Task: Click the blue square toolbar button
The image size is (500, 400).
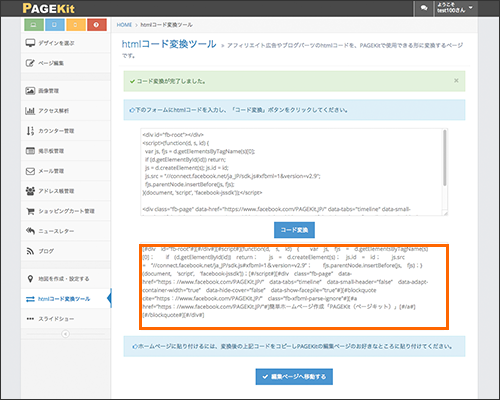Action: 55,25
